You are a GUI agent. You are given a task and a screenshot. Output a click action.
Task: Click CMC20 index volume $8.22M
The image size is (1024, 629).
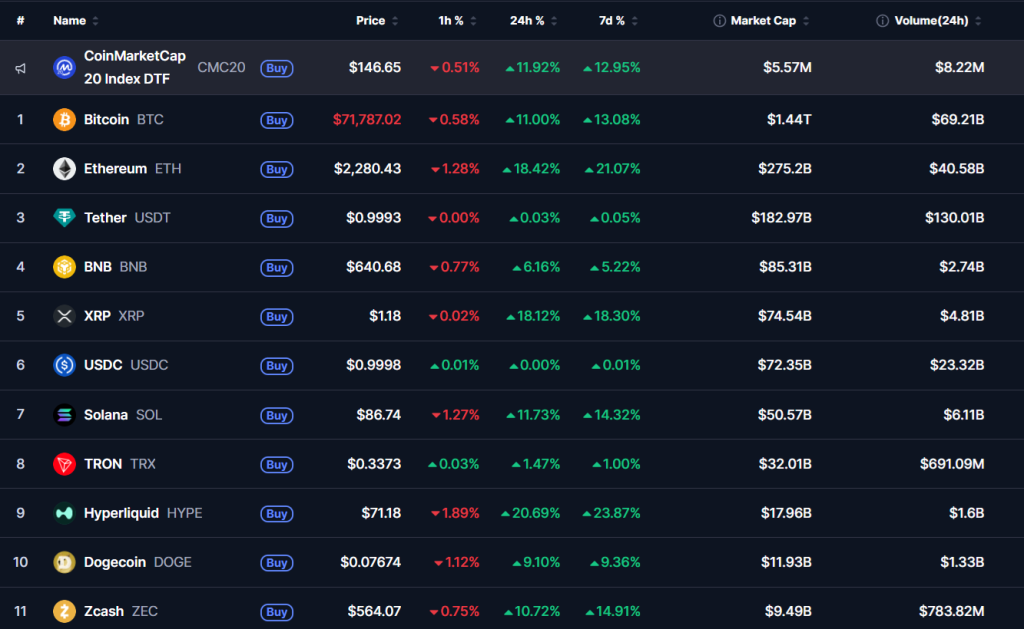959,67
